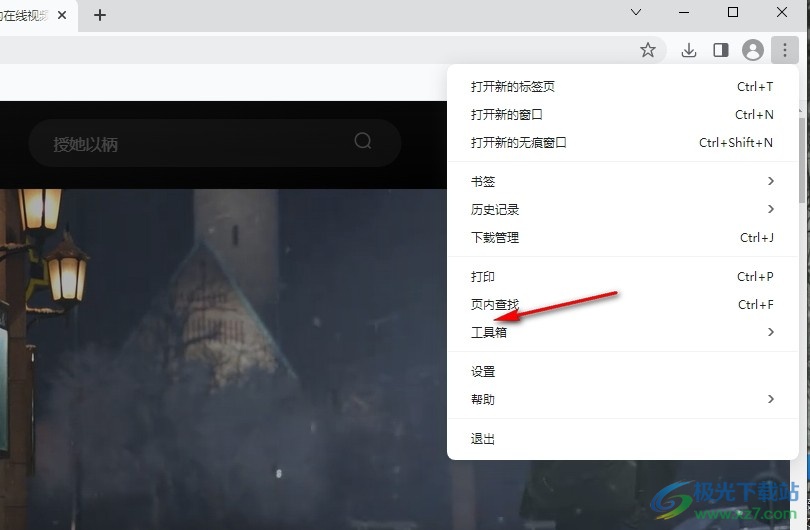Expand the 书签 submenu
This screenshot has width=810, height=530.
click(x=622, y=181)
